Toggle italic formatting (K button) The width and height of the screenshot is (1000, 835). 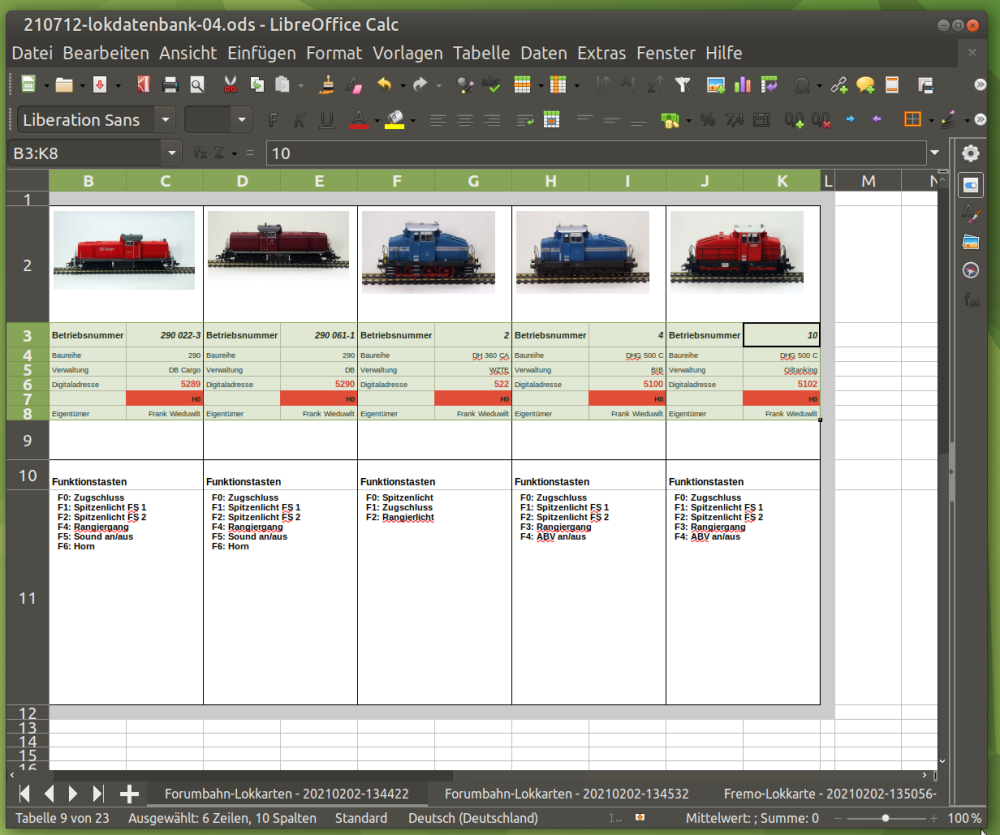(x=299, y=120)
